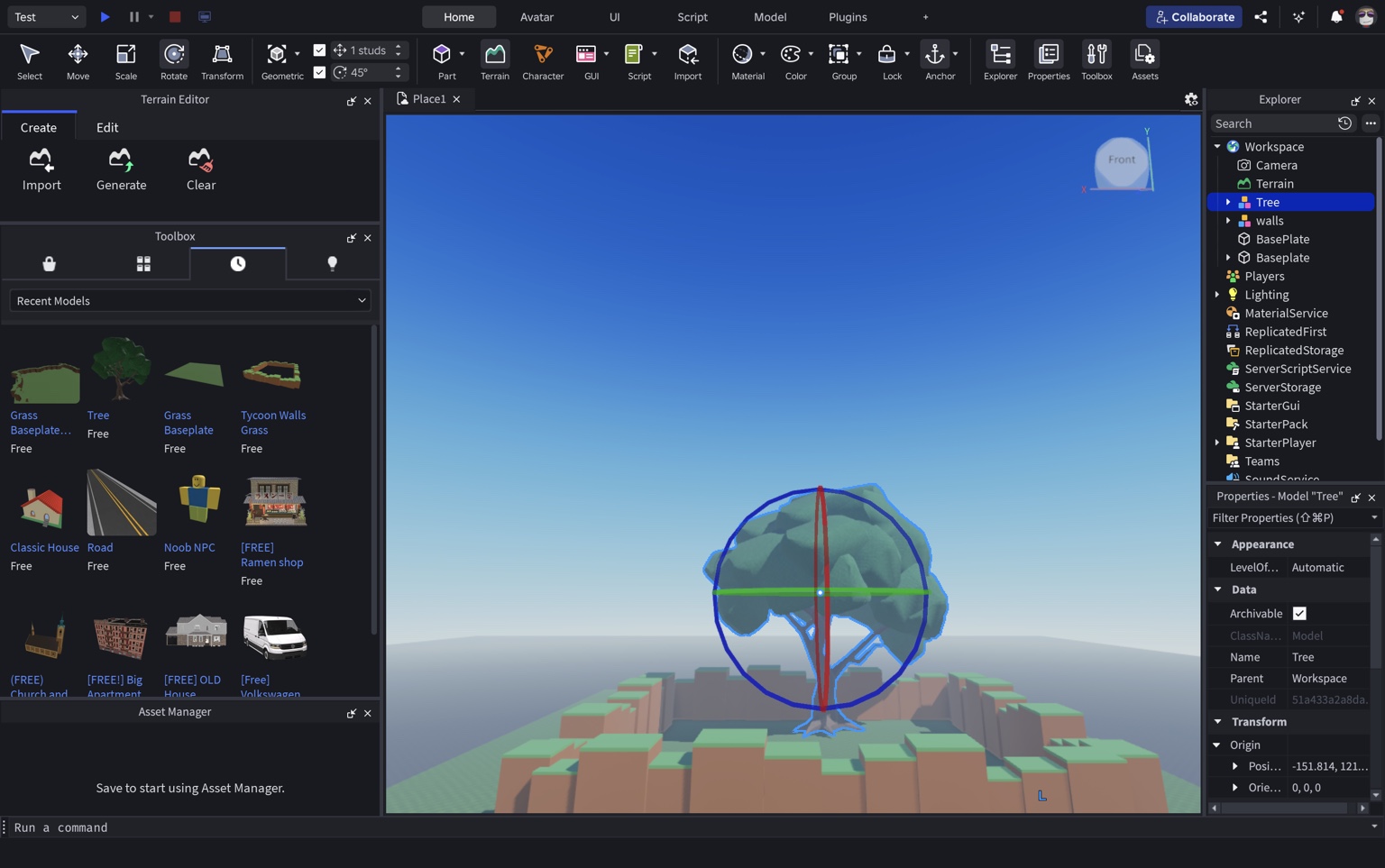1385x868 pixels.
Task: Switch to the Model ribbon tab
Action: coord(769,16)
